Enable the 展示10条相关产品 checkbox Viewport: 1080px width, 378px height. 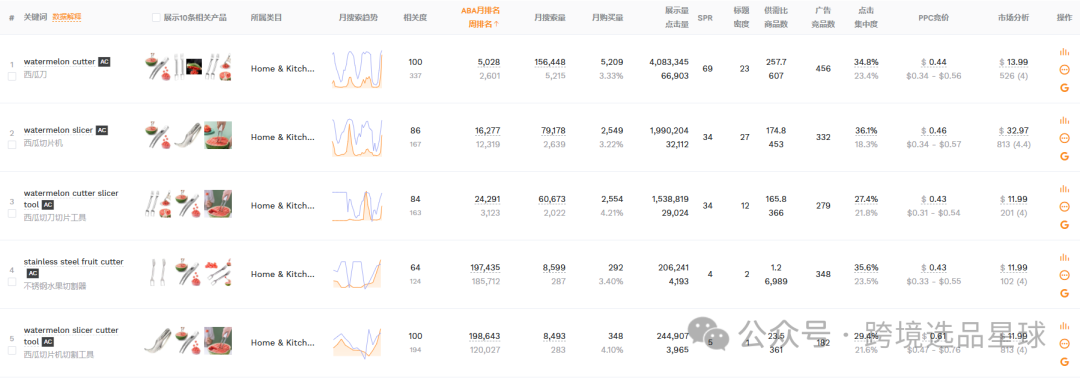156,17
